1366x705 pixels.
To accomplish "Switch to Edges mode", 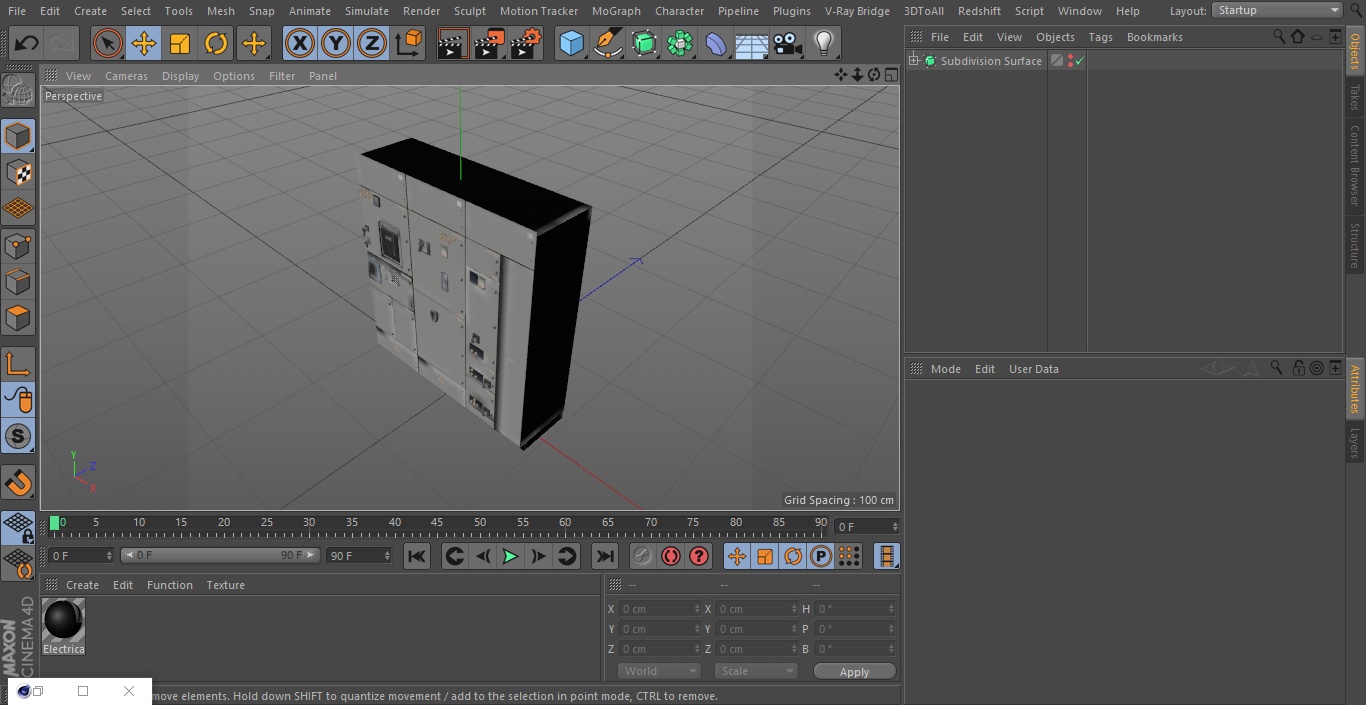I will click(18, 281).
